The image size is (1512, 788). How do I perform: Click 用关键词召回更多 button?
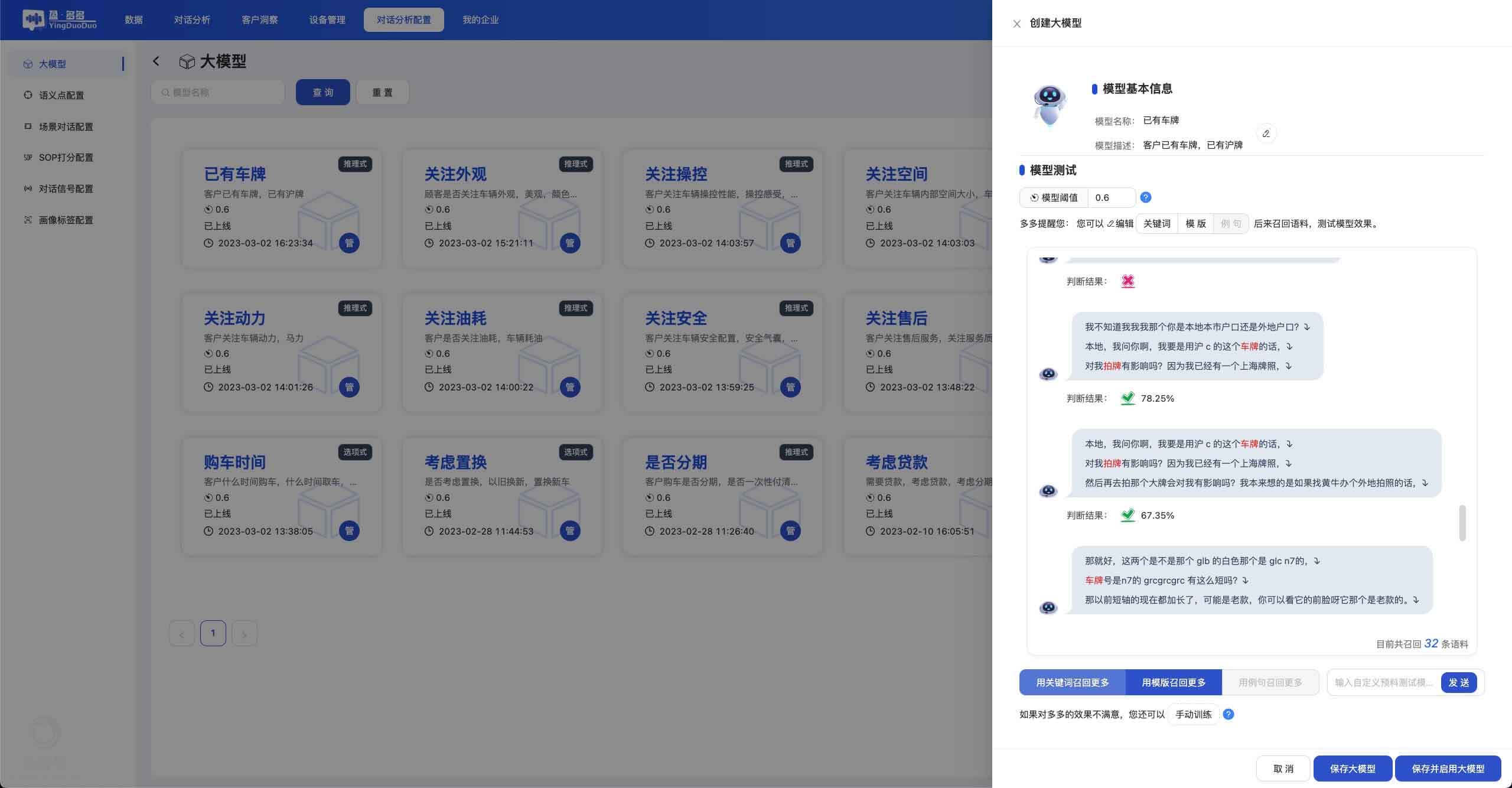(x=1072, y=682)
